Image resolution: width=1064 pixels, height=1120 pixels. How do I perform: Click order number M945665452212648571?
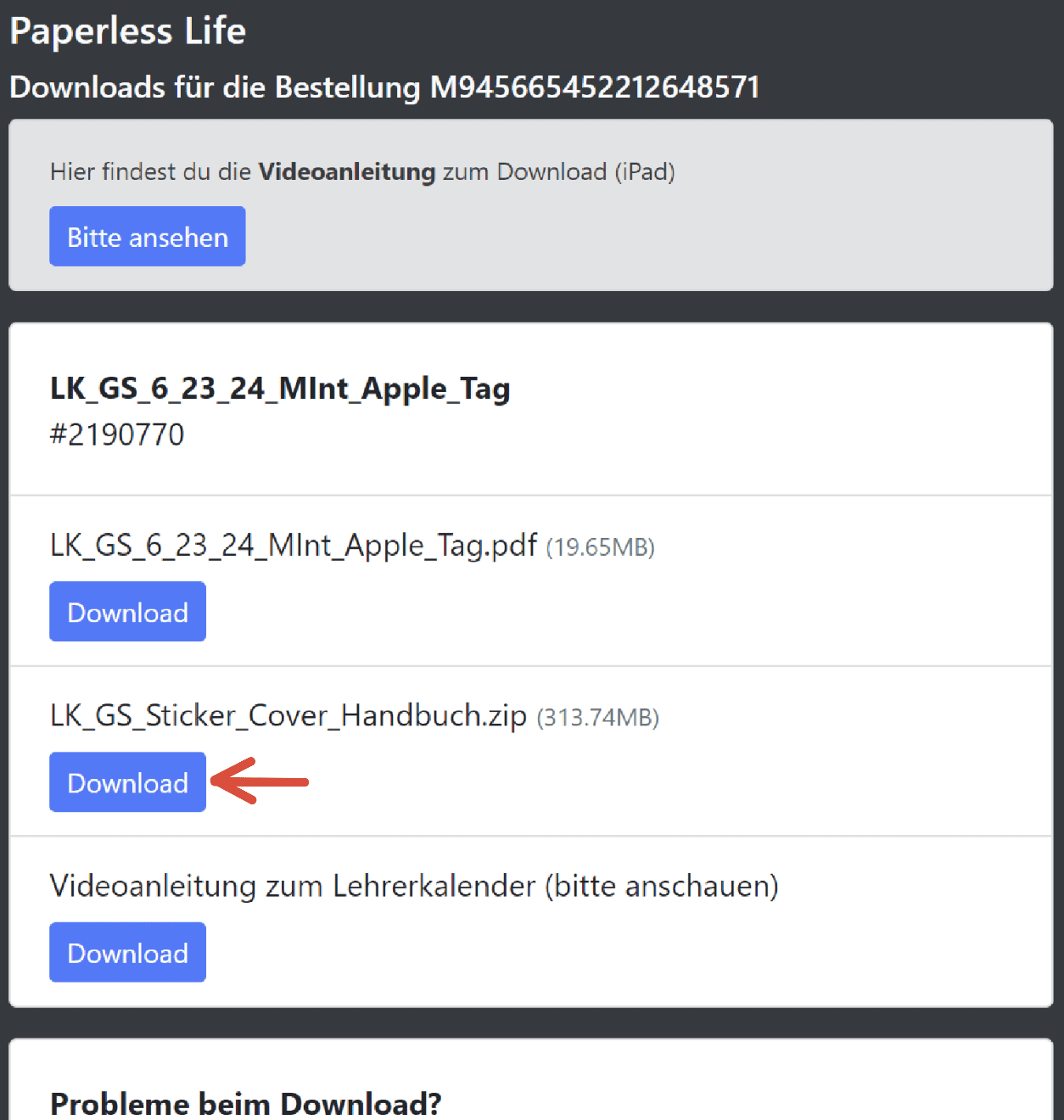(x=595, y=87)
